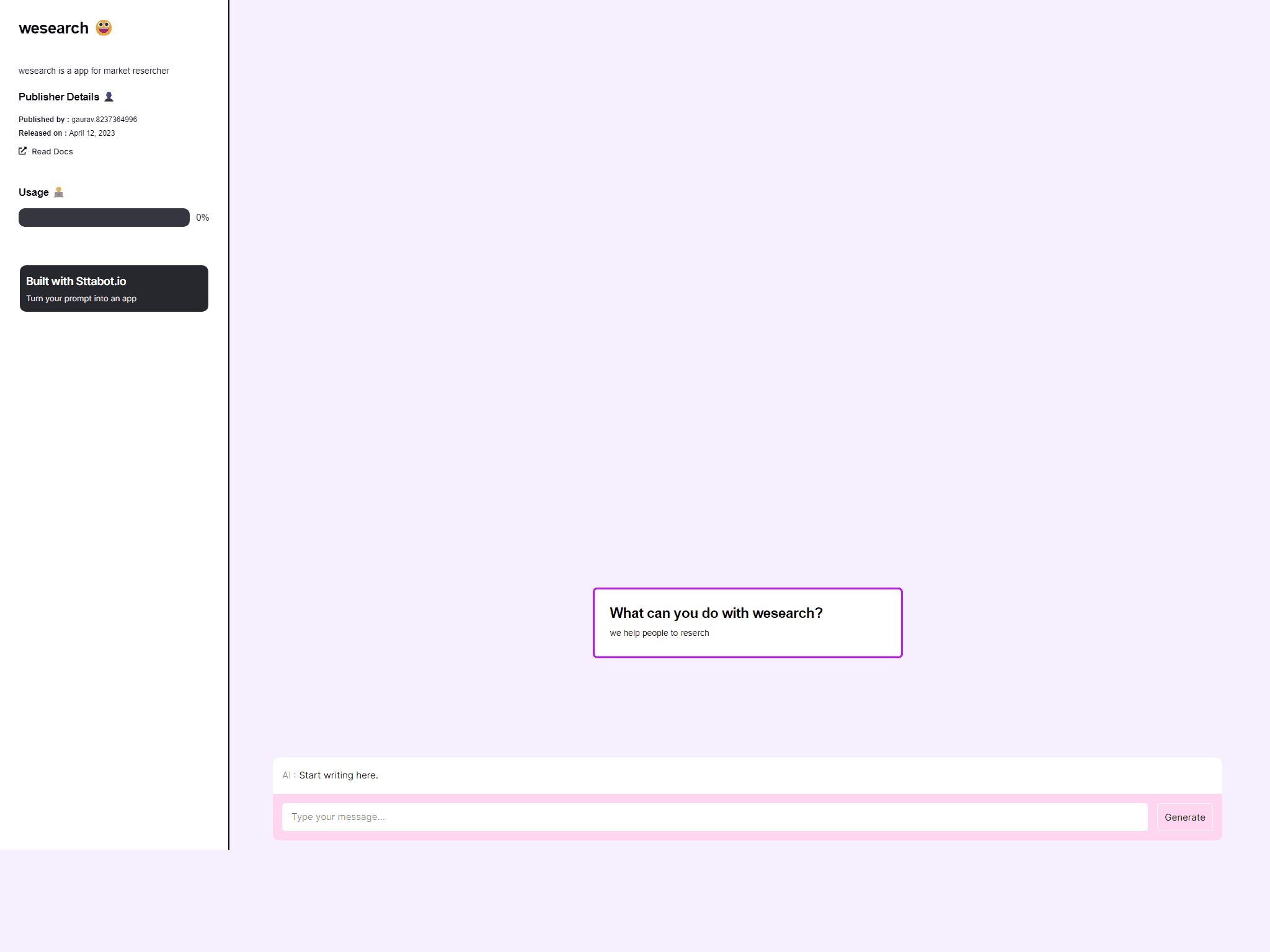Click the Usage progress bar
1270x952 pixels.
click(104, 218)
